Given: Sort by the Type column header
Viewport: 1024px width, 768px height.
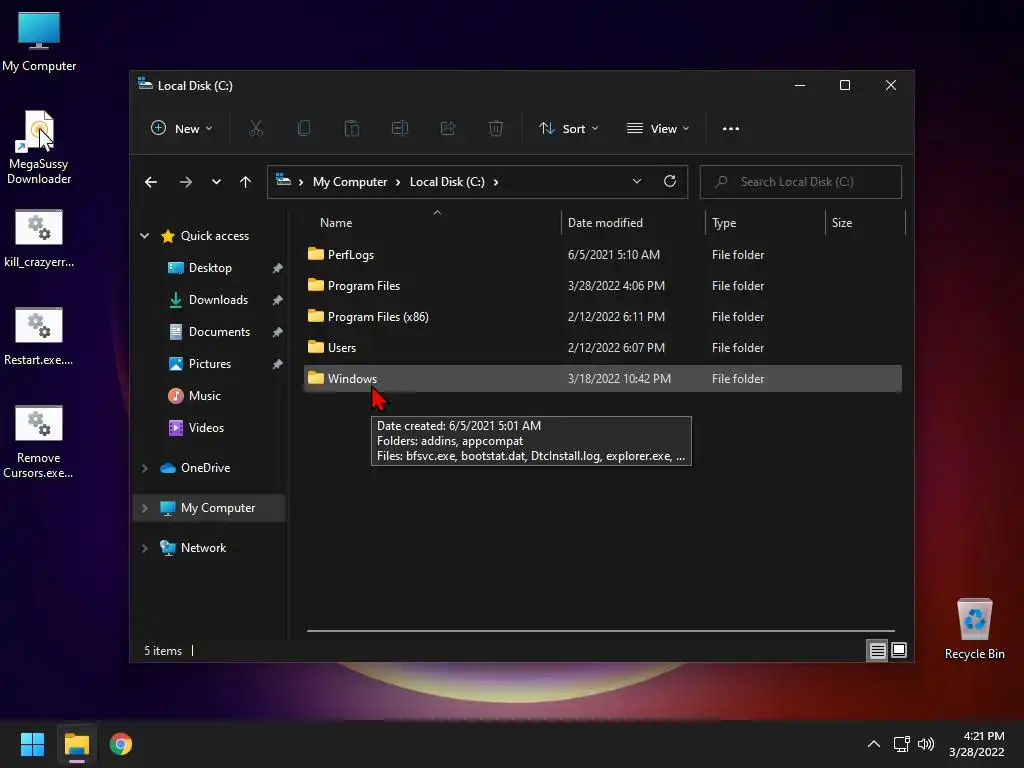Looking at the screenshot, I should (765, 223).
